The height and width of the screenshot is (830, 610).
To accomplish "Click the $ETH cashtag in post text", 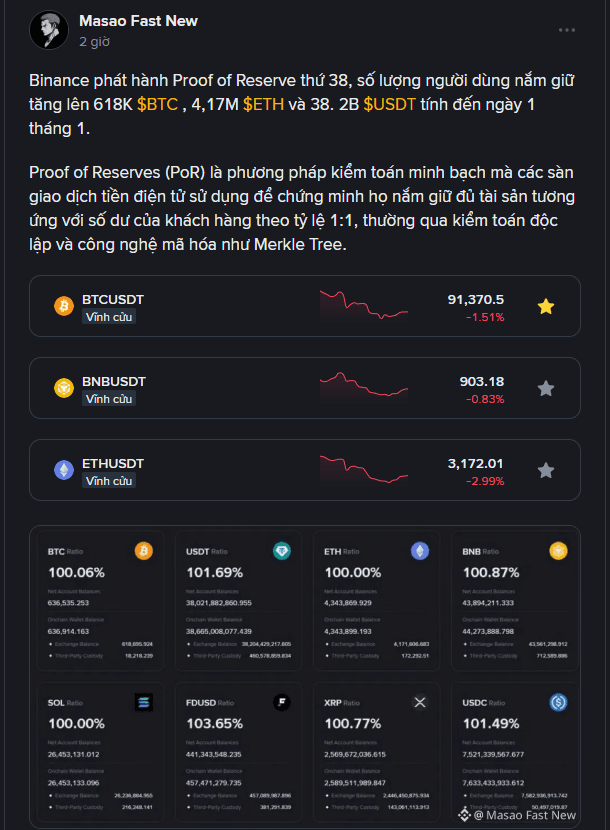I will tap(262, 104).
